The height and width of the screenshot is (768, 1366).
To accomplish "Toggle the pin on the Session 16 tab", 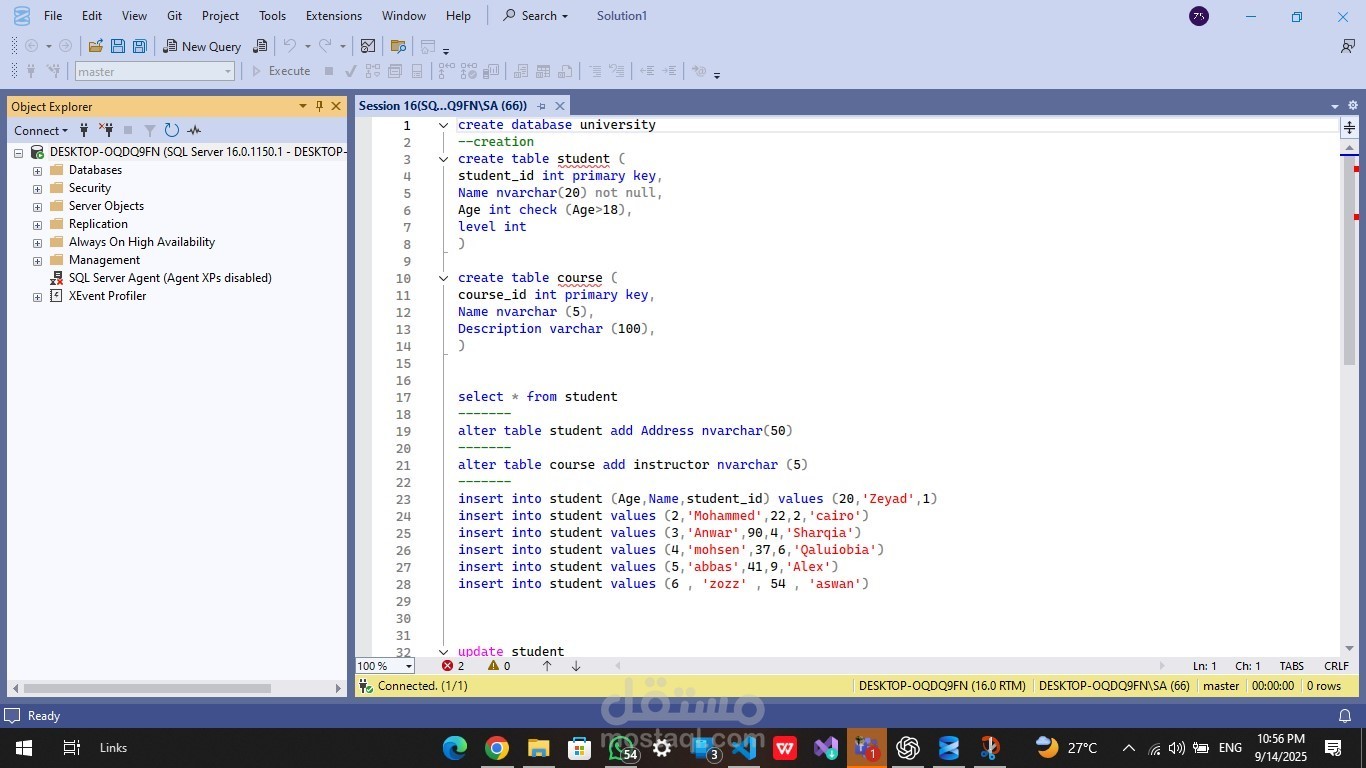I will (x=542, y=106).
